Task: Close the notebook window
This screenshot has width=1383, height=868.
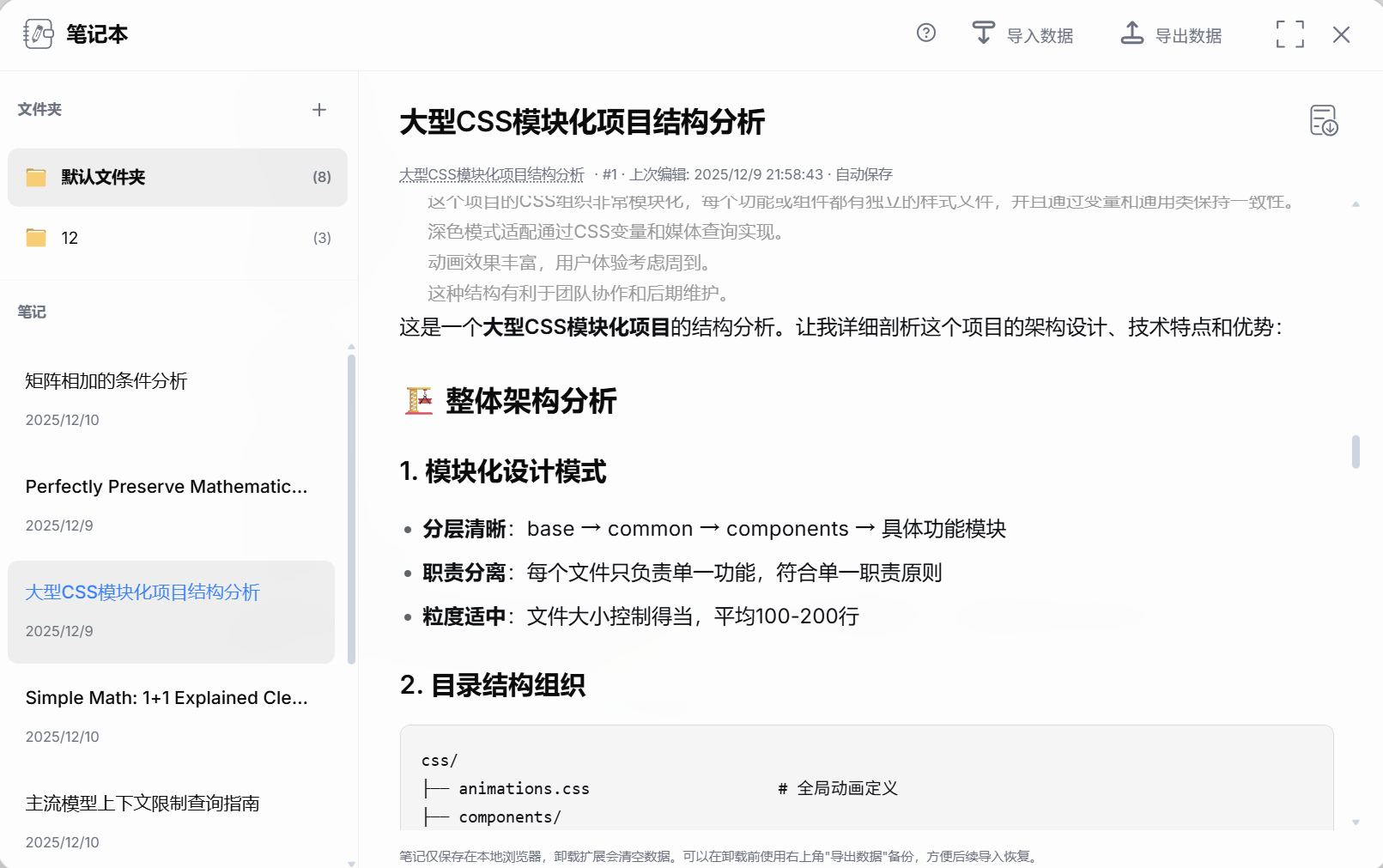Action: pos(1340,34)
